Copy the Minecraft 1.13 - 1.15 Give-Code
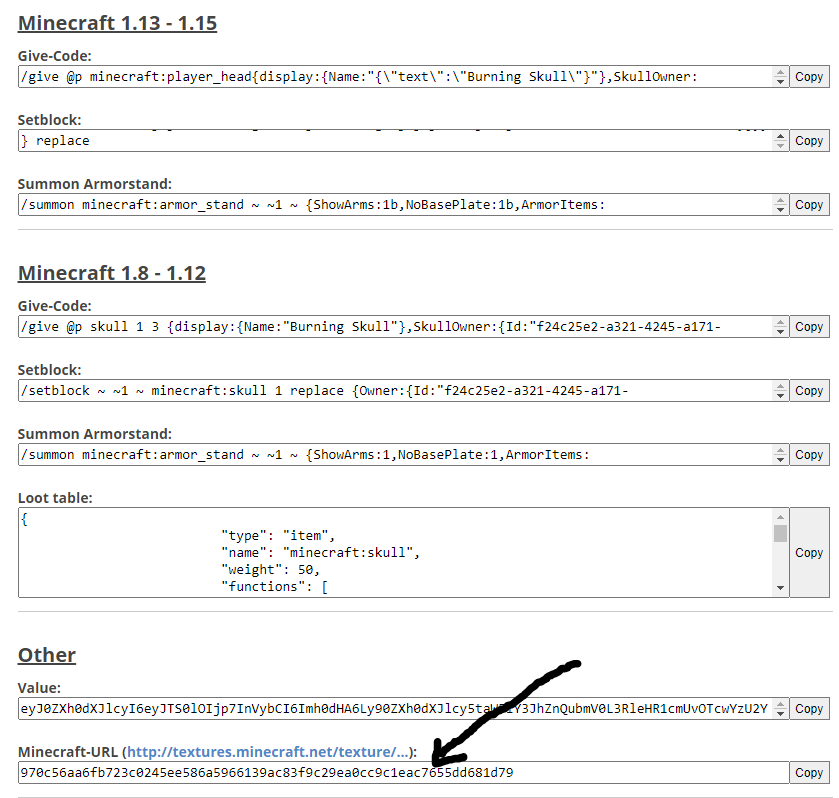Image resolution: width=839 pixels, height=798 pixels. tap(808, 77)
